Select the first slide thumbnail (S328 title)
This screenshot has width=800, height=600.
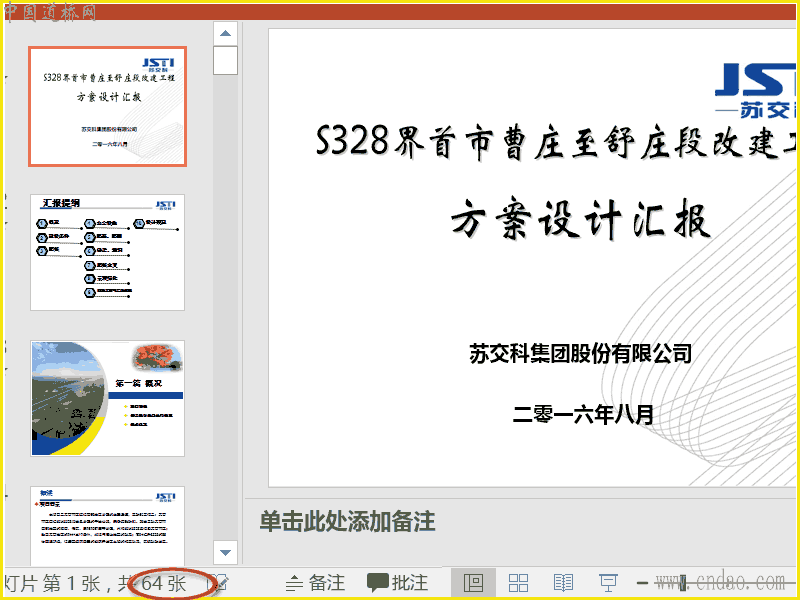tap(108, 106)
